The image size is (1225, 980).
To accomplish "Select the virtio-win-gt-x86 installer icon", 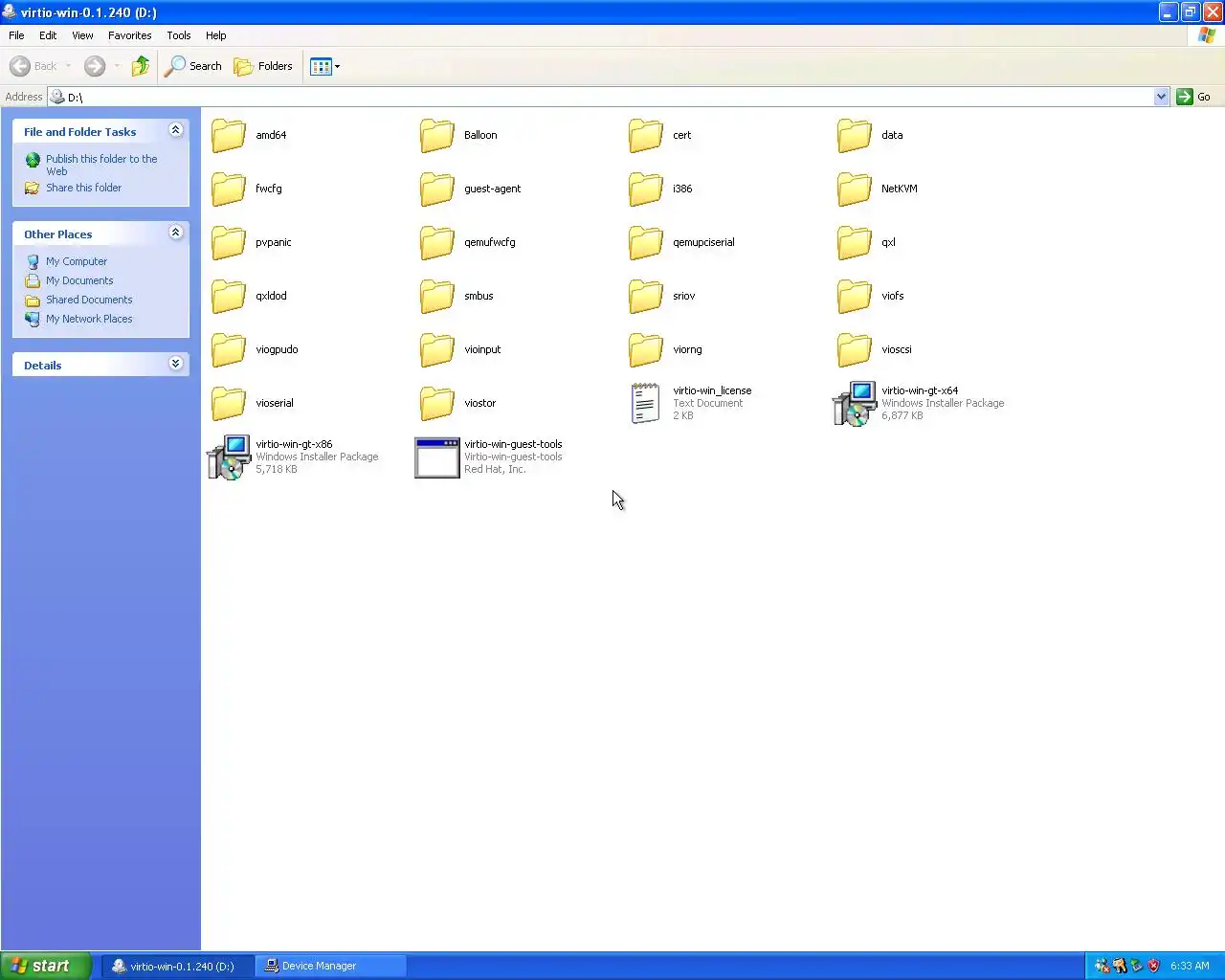I will coord(229,457).
